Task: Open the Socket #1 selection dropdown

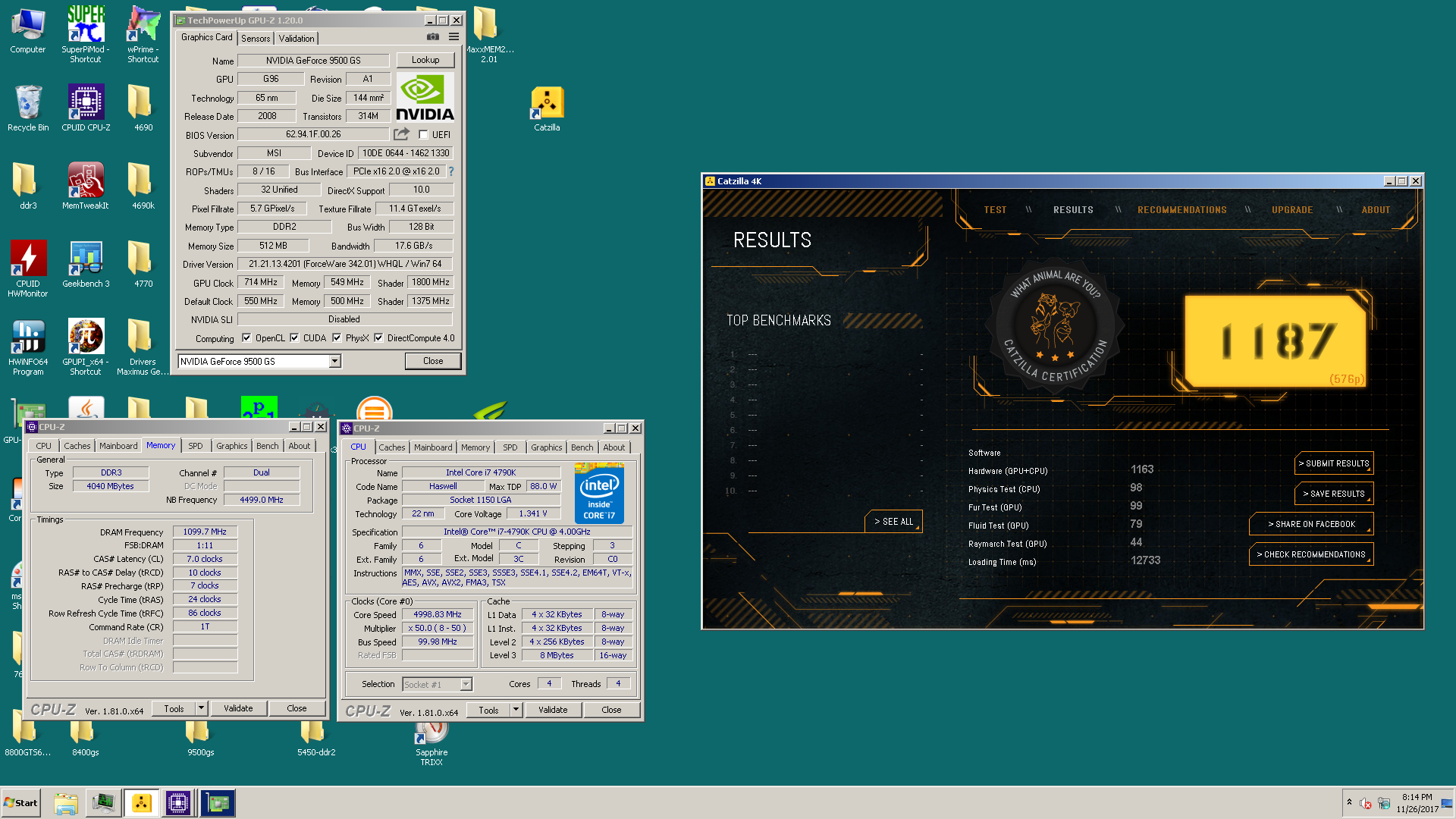Action: click(438, 684)
